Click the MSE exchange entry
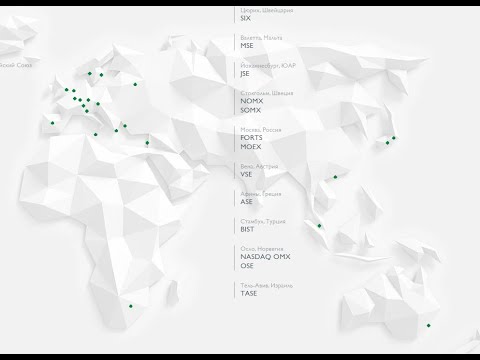 pyautogui.click(x=247, y=46)
